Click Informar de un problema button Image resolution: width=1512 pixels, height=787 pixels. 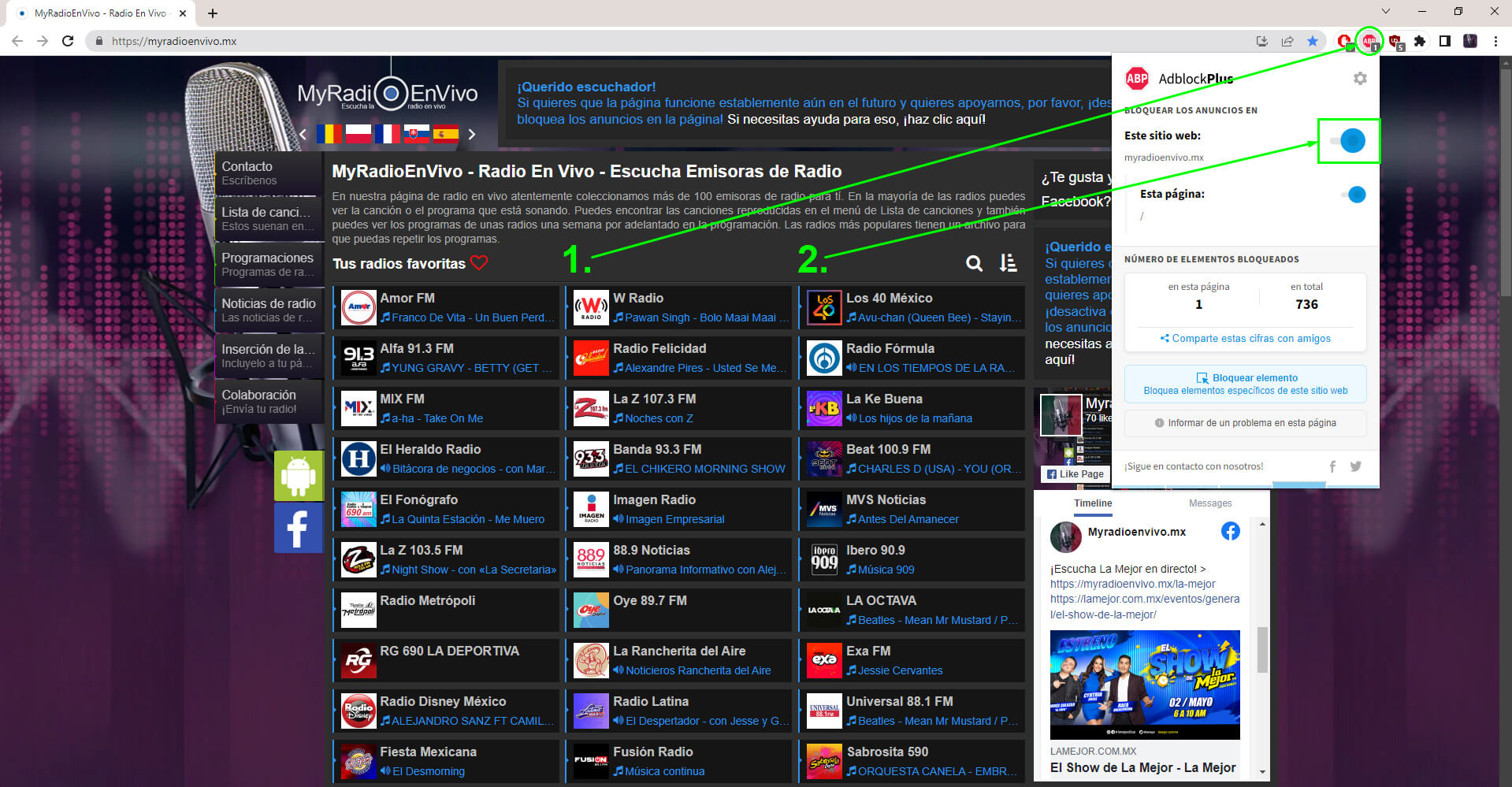click(1246, 423)
